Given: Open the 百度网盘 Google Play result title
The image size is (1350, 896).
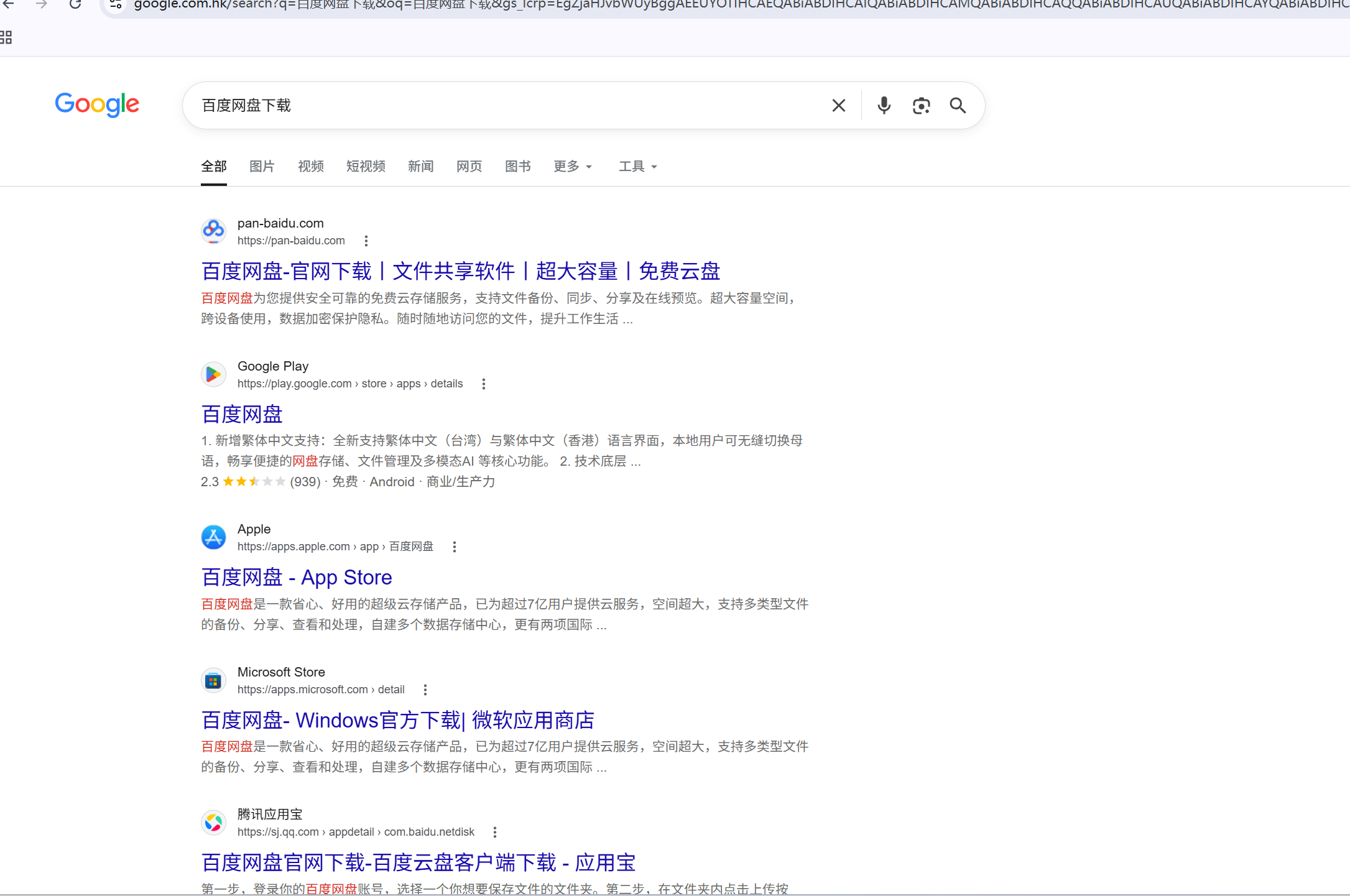Looking at the screenshot, I should 242,414.
